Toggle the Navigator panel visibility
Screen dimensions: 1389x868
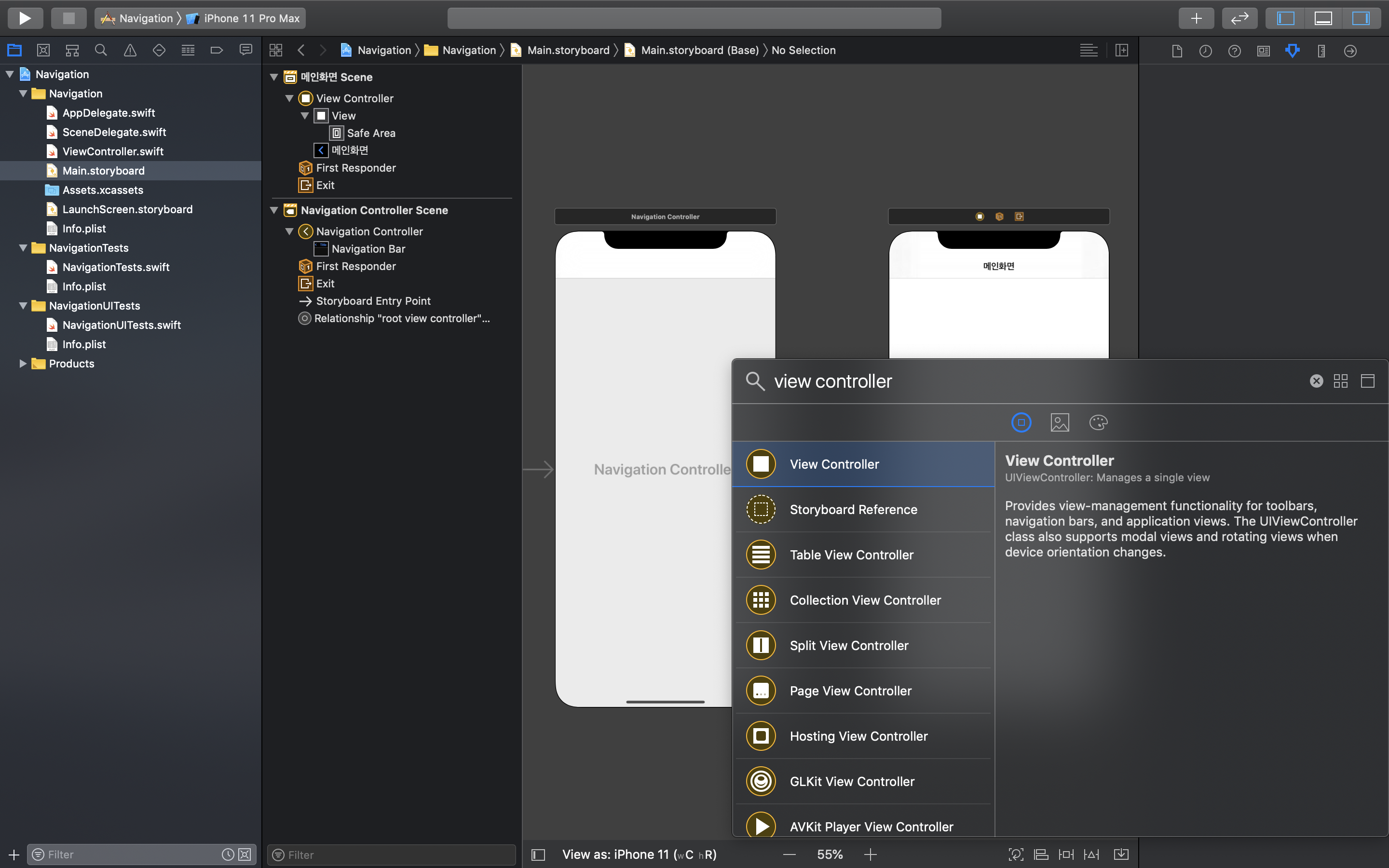1285,18
